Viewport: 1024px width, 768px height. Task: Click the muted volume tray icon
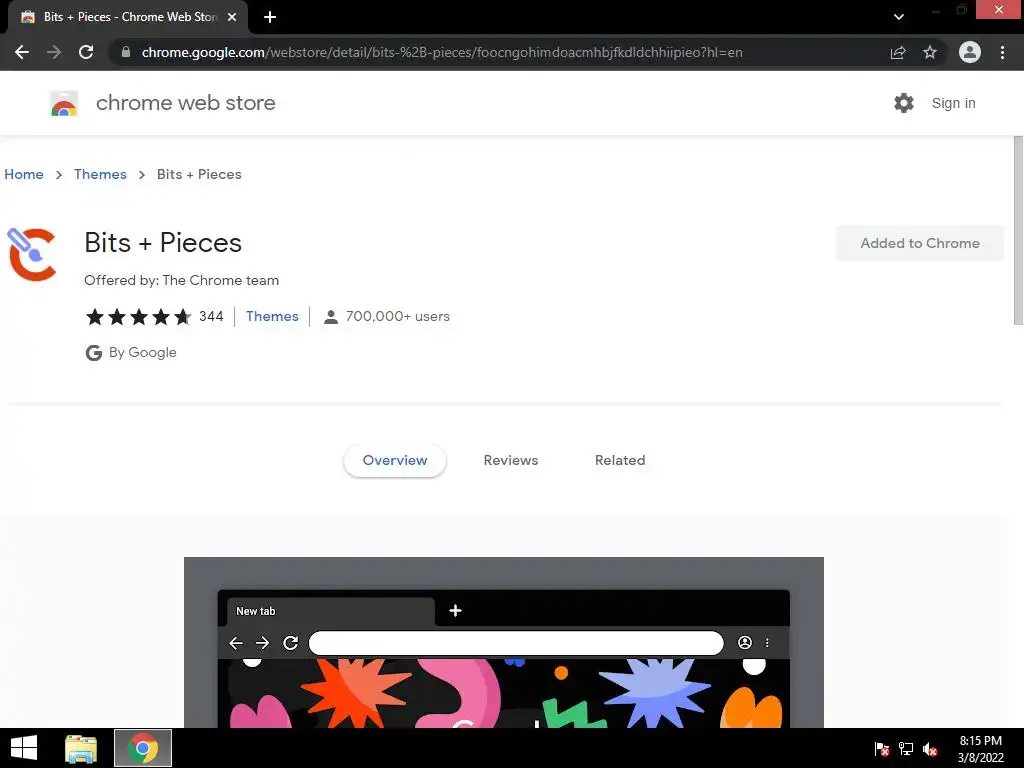click(x=930, y=749)
